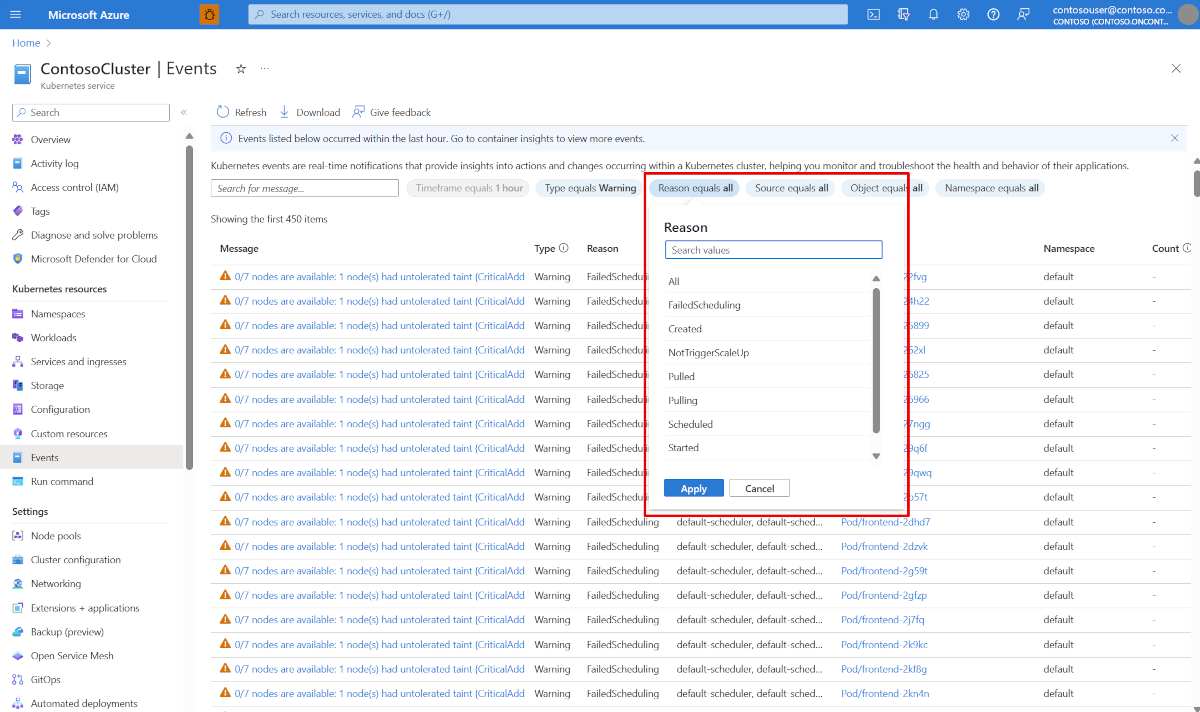Choose the Pulled reason value
Image resolution: width=1200 pixels, height=712 pixels.
pos(682,377)
